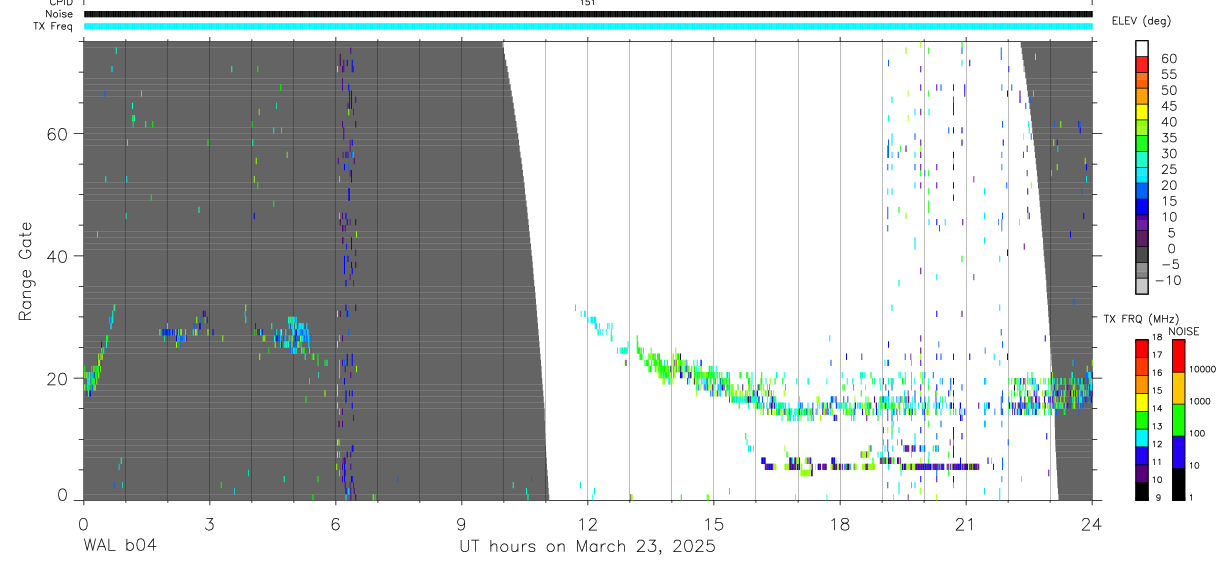Image resolution: width=1228 pixels, height=567 pixels.
Task: Click the 'WAL b04' radar beam label
Action: click(x=119, y=546)
